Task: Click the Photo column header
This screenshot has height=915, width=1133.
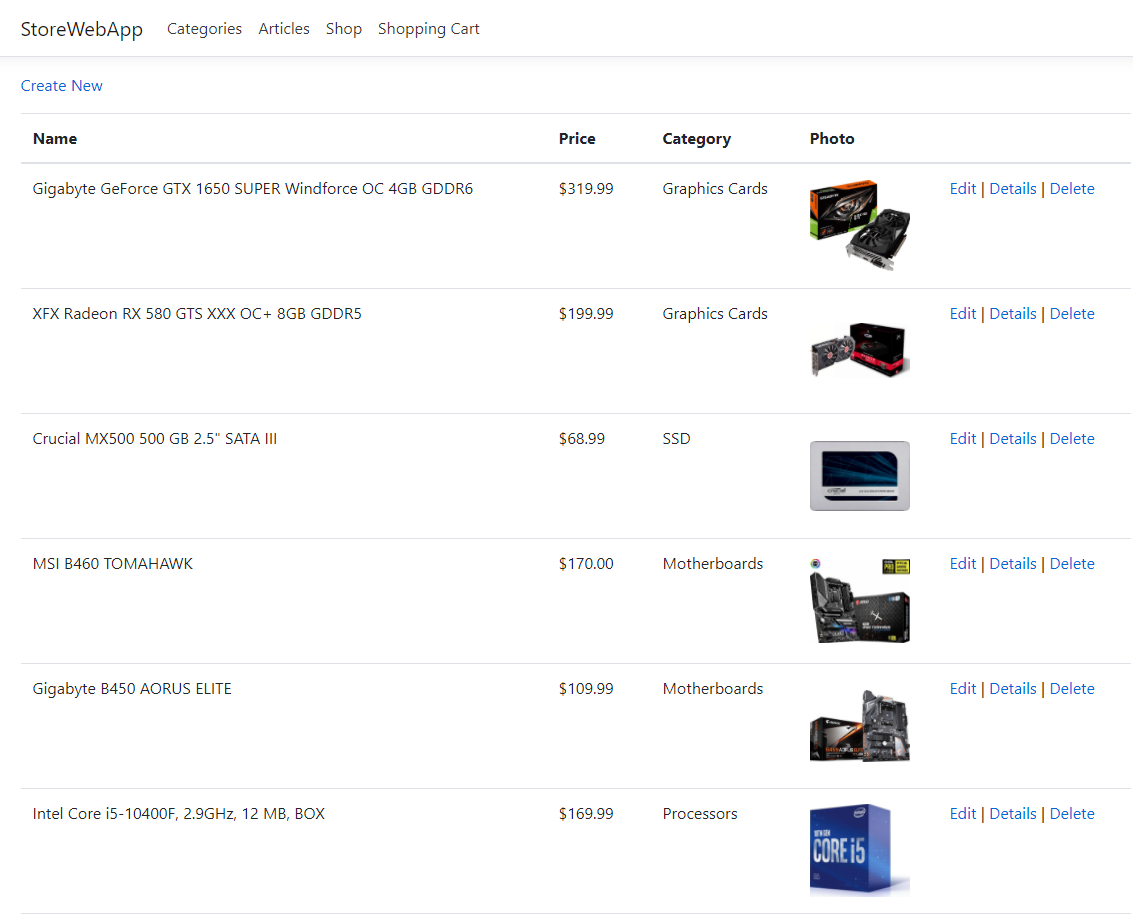Action: click(832, 139)
